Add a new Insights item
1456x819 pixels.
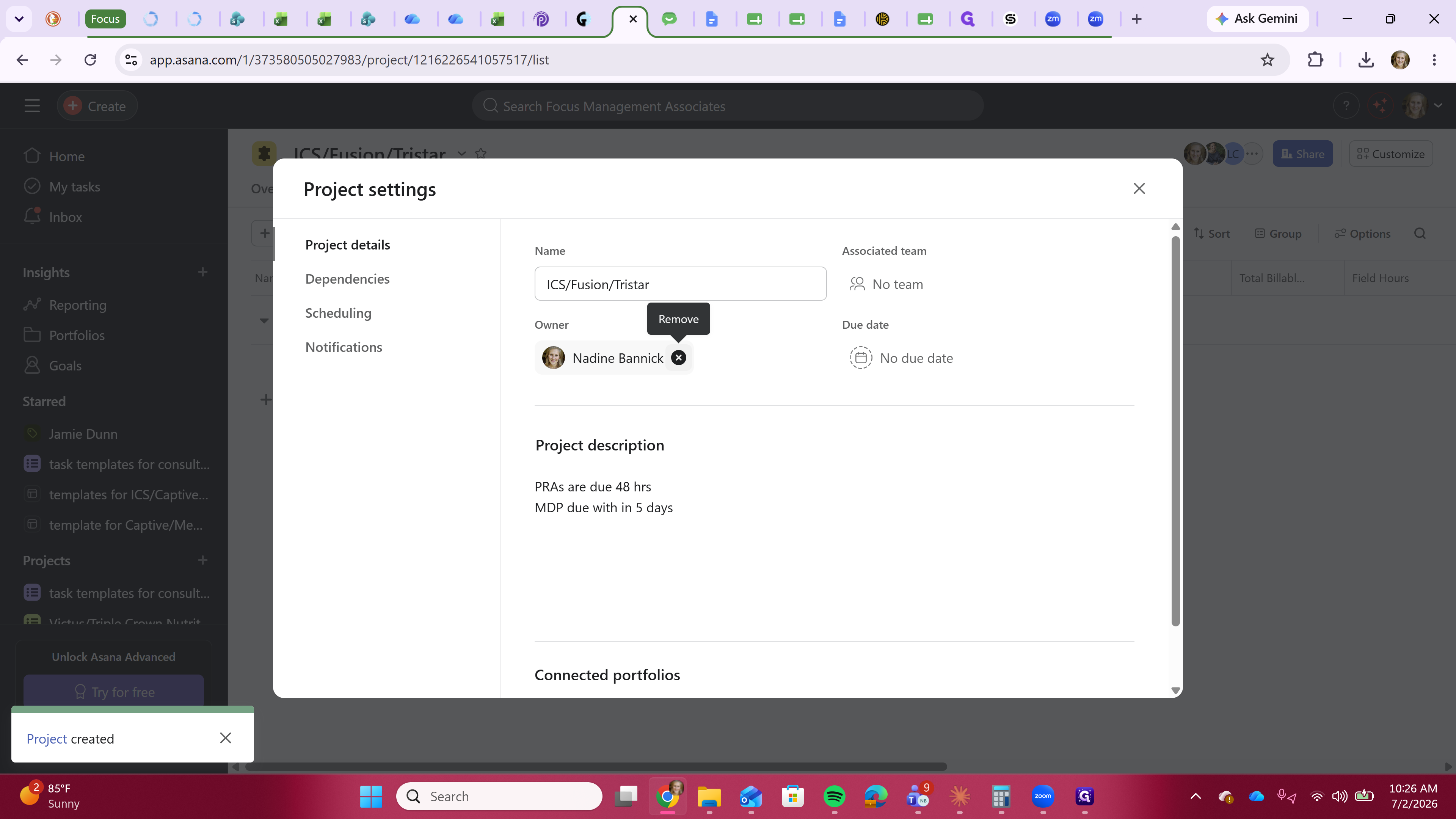point(203,272)
